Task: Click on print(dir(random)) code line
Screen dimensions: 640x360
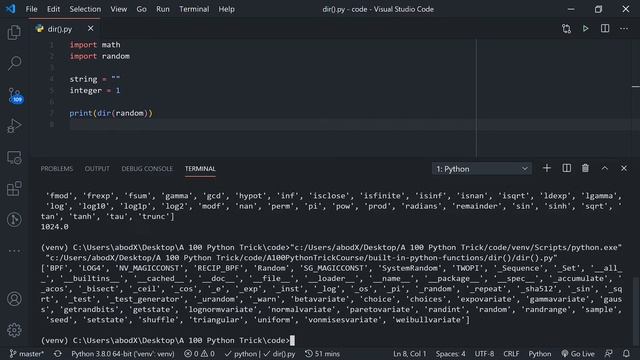Action: pos(111,113)
